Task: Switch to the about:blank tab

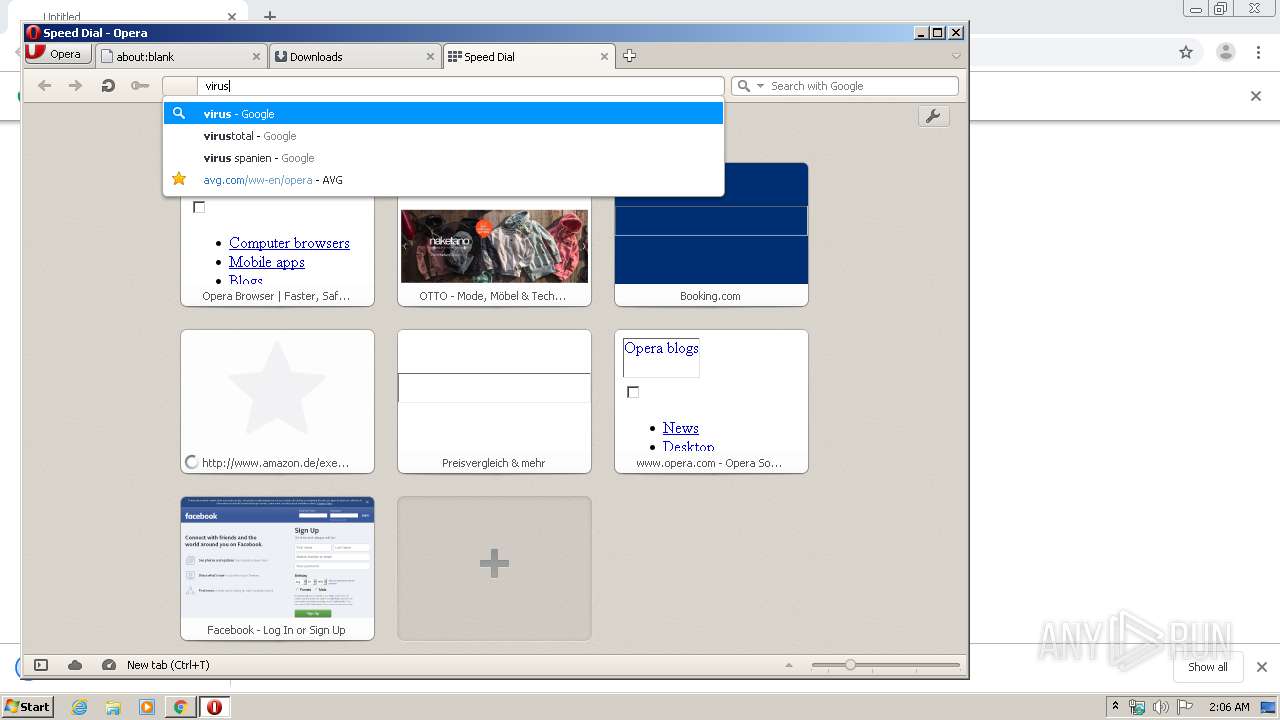Action: [183, 56]
